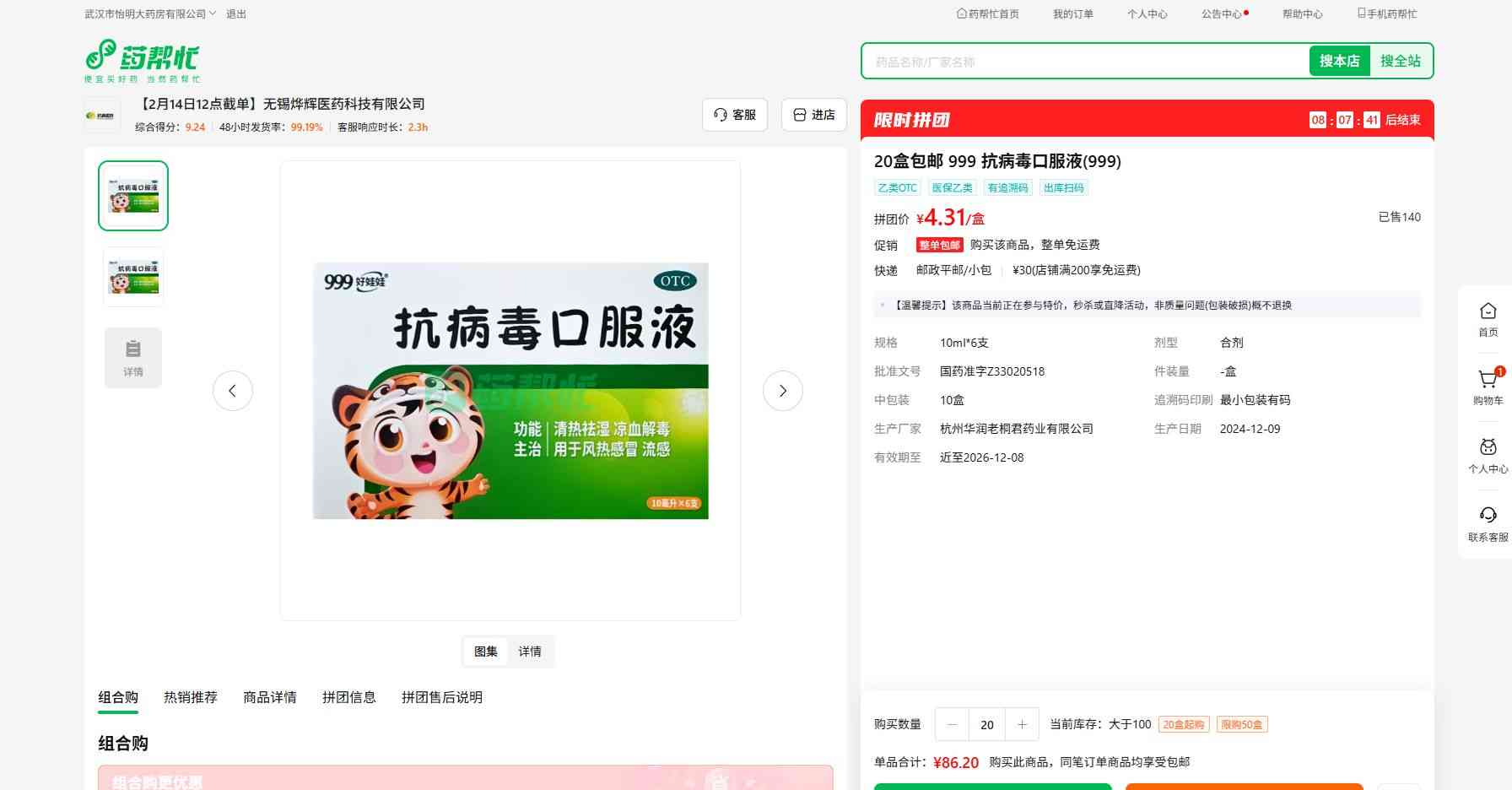Click the 药帮忙 logo
Image resolution: width=1512 pixels, height=790 pixels.
(x=142, y=60)
